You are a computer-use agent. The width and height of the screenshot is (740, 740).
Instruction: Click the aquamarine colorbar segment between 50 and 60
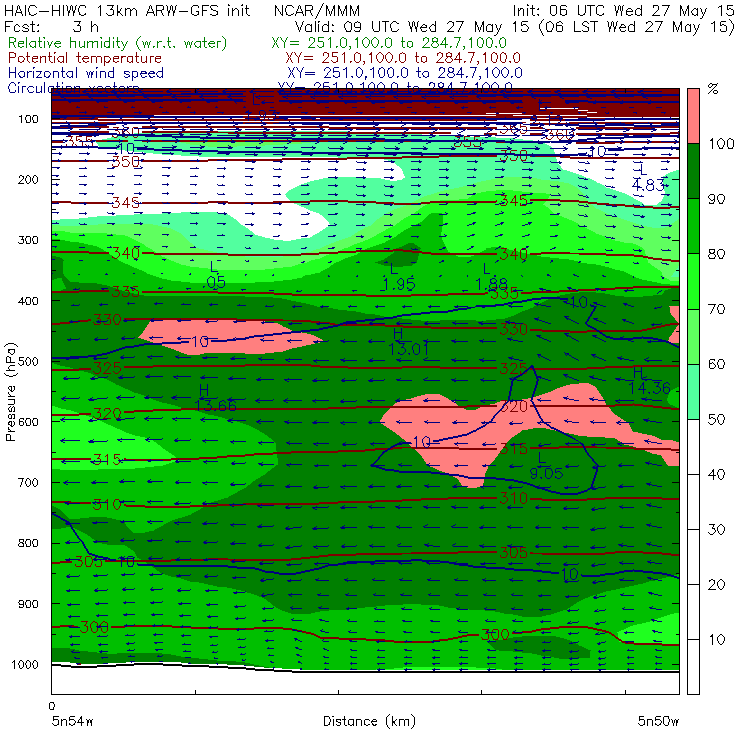click(x=693, y=392)
